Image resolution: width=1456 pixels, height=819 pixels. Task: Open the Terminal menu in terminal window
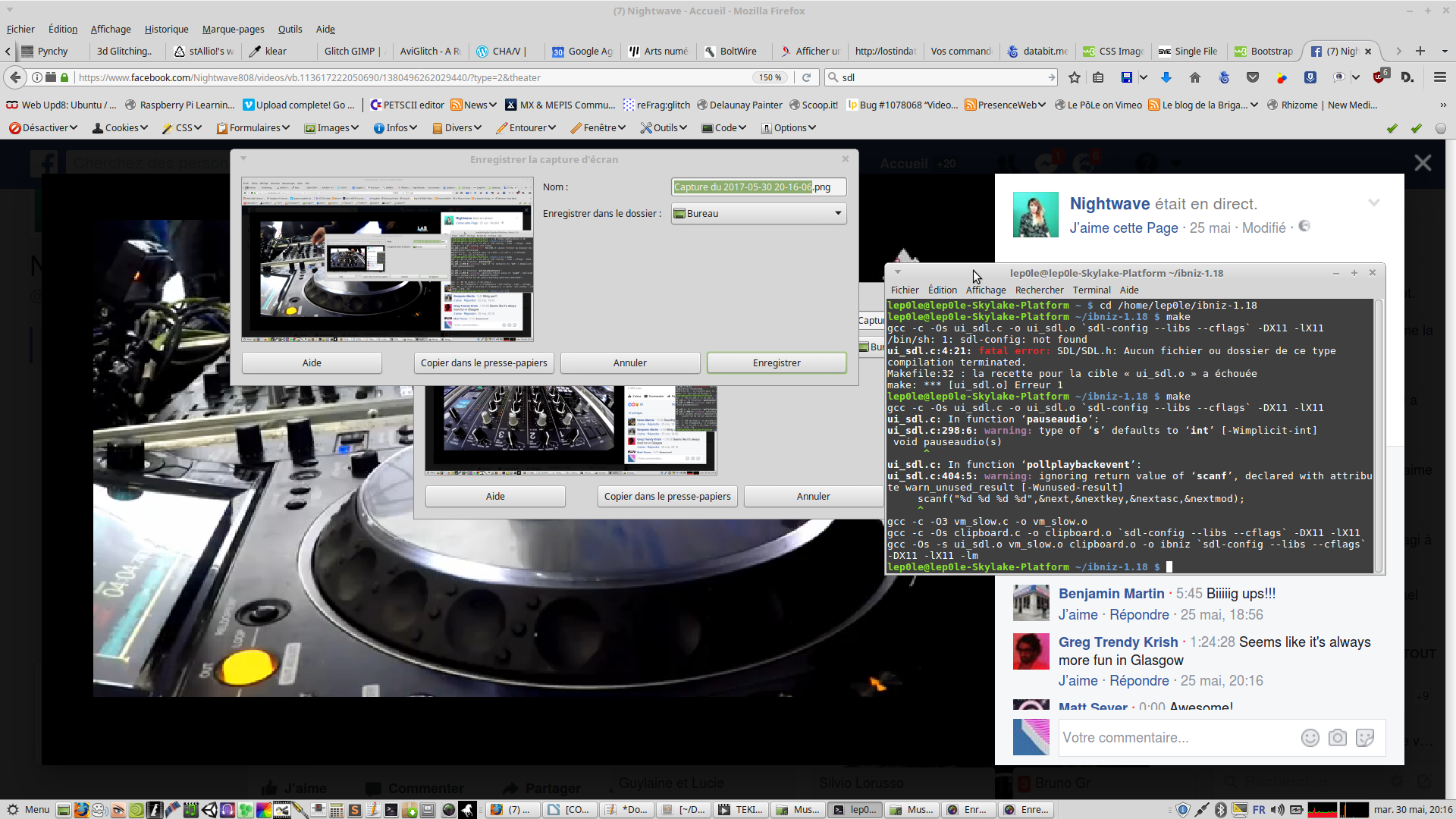(1091, 290)
